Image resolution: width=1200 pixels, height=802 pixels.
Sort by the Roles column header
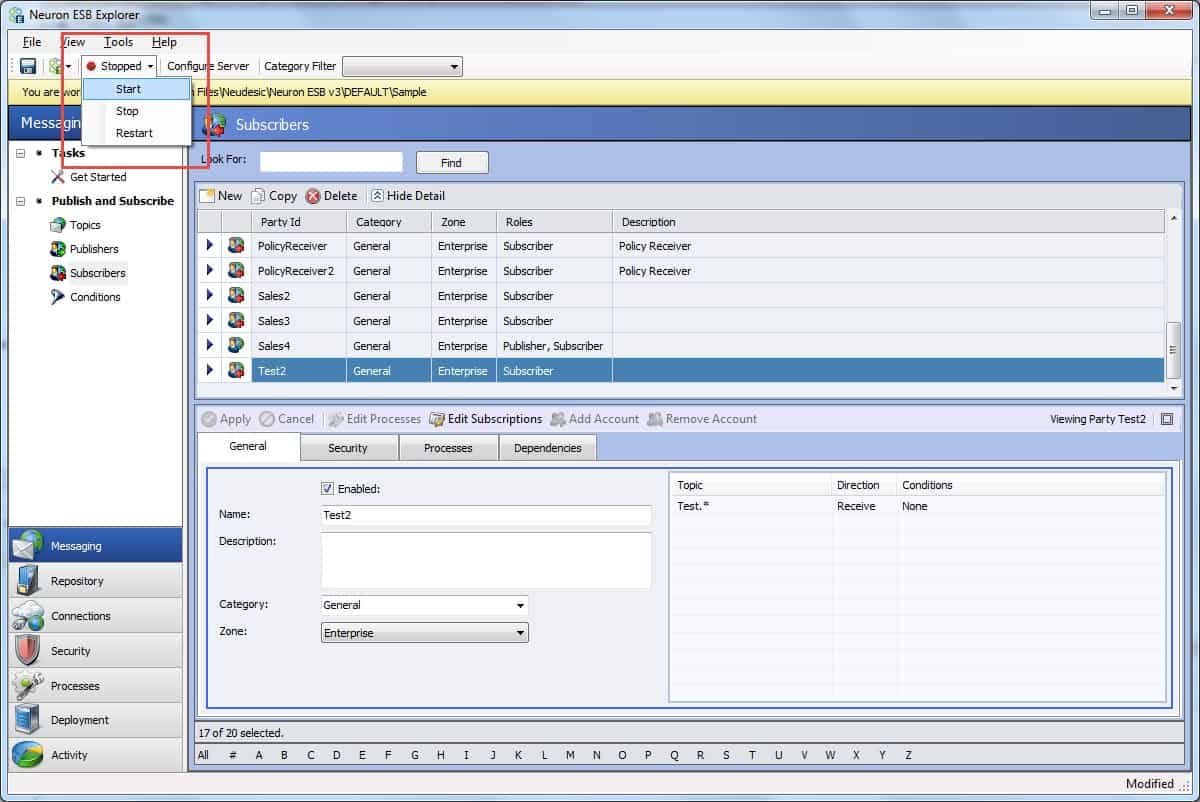pos(554,222)
